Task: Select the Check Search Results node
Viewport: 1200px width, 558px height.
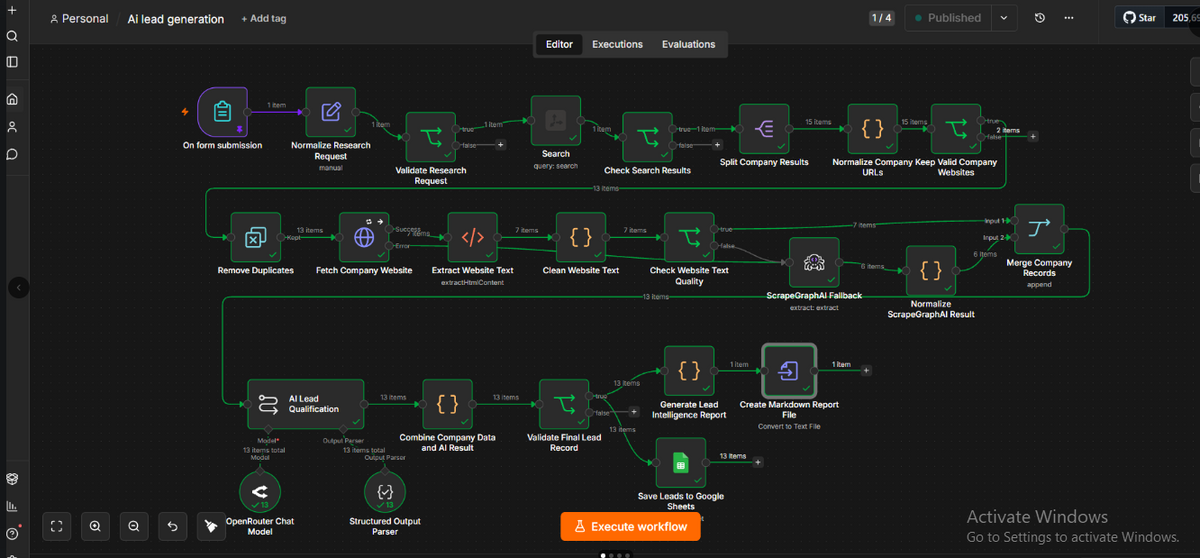Action: (x=647, y=137)
